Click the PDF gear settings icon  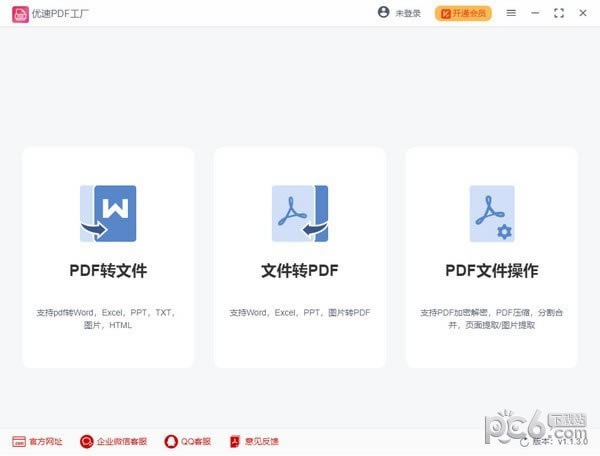pos(492,213)
